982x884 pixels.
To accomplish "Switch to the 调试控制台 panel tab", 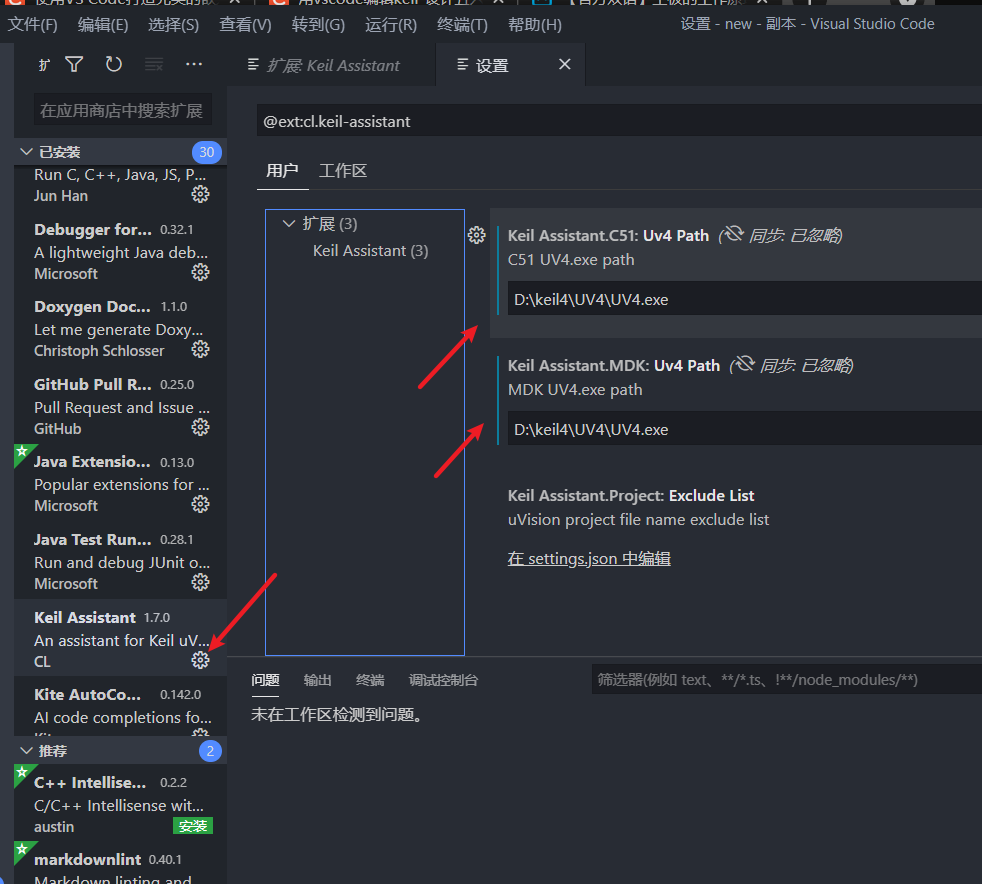I will [443, 681].
